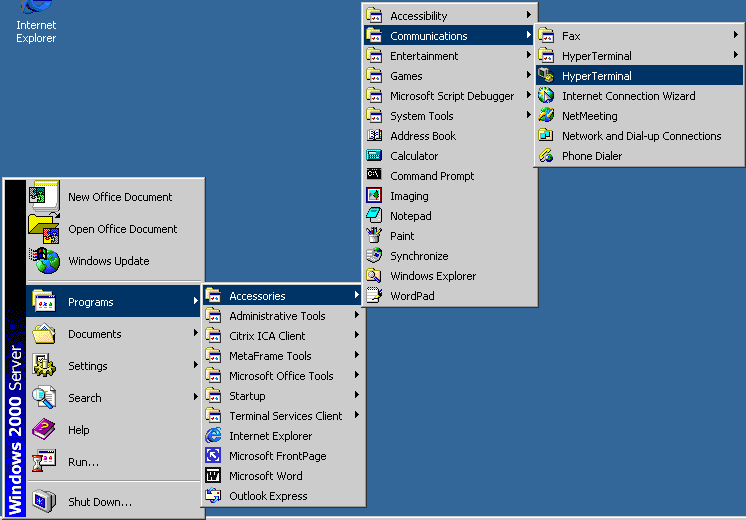The width and height of the screenshot is (746, 520).
Task: Expand the Administrative Tools submenu arrow
Action: (x=356, y=316)
